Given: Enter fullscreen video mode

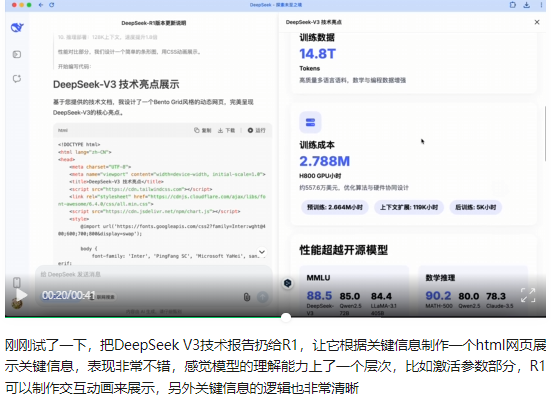Looking at the screenshot, I should click(x=528, y=295).
